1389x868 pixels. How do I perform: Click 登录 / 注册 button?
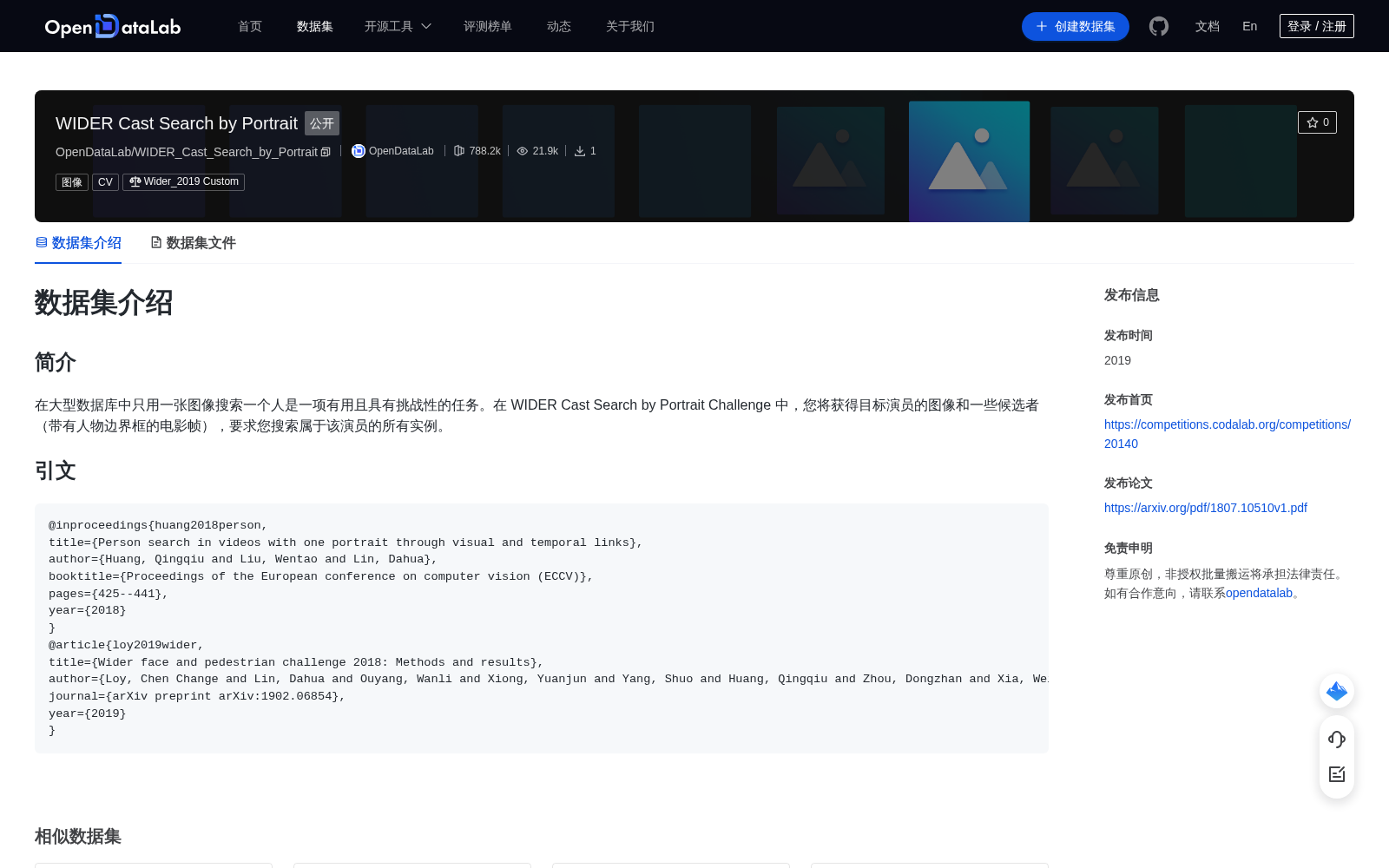tap(1317, 26)
